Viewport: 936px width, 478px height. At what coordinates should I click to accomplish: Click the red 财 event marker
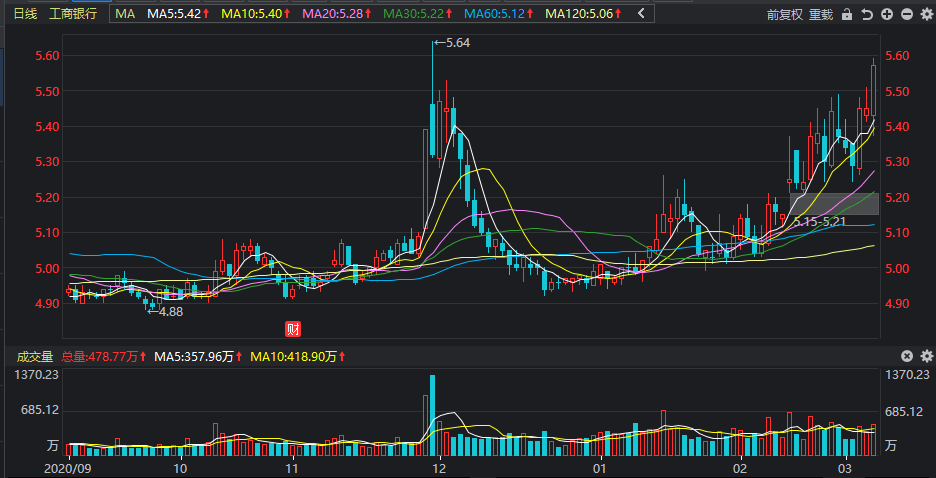coord(294,328)
